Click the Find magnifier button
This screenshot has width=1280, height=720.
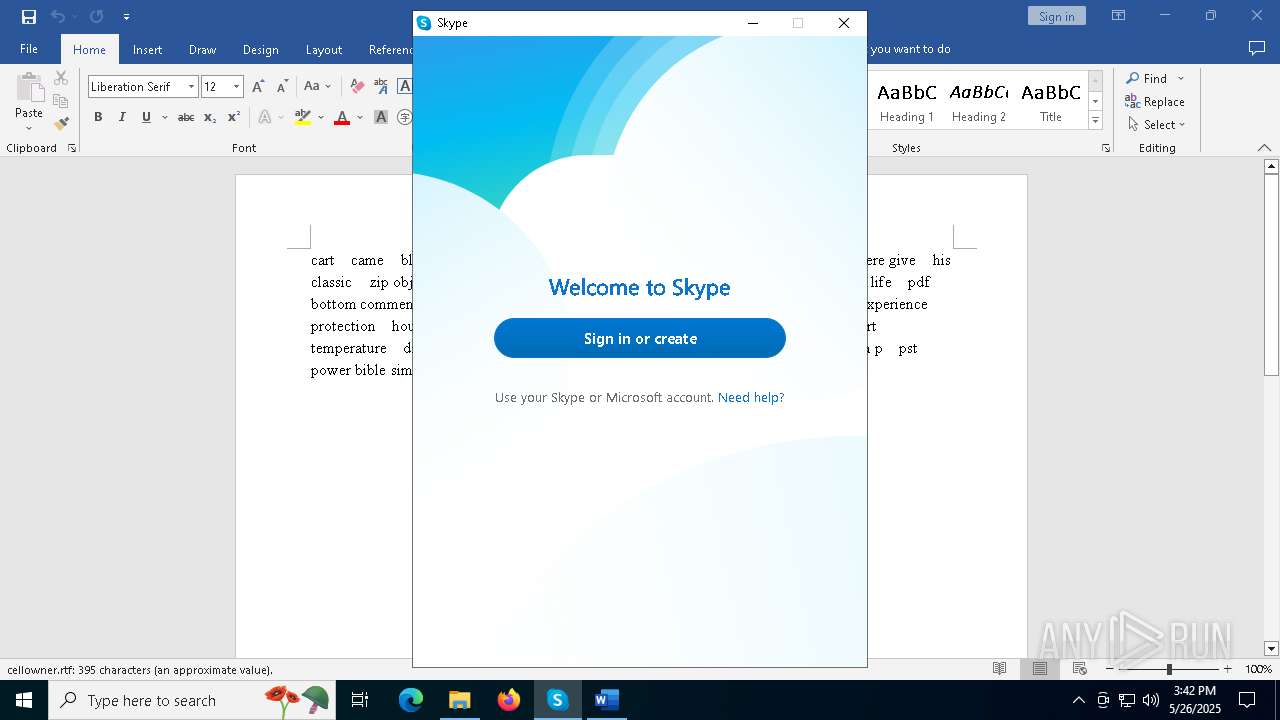tap(1146, 78)
